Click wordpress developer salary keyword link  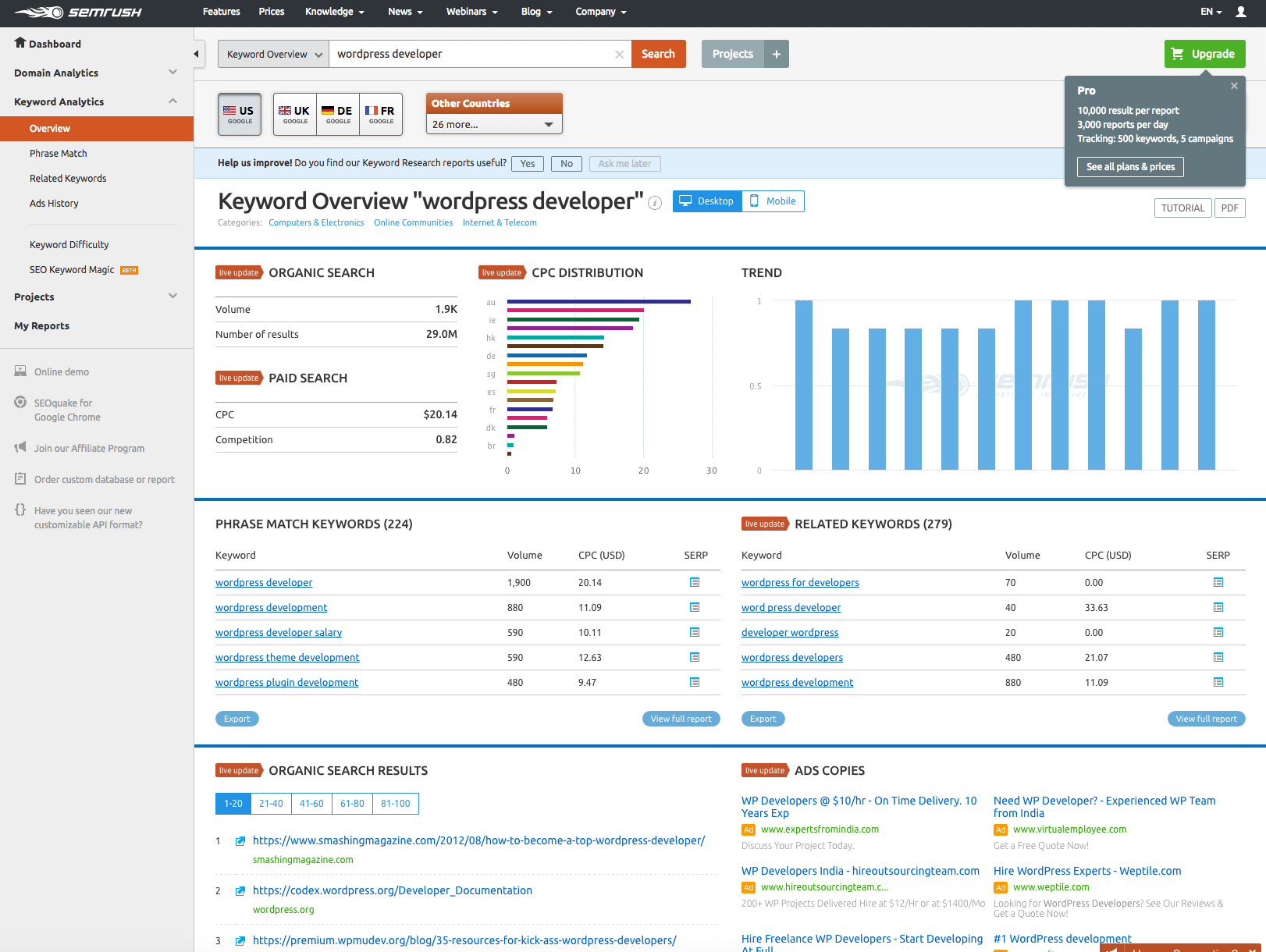tap(279, 633)
